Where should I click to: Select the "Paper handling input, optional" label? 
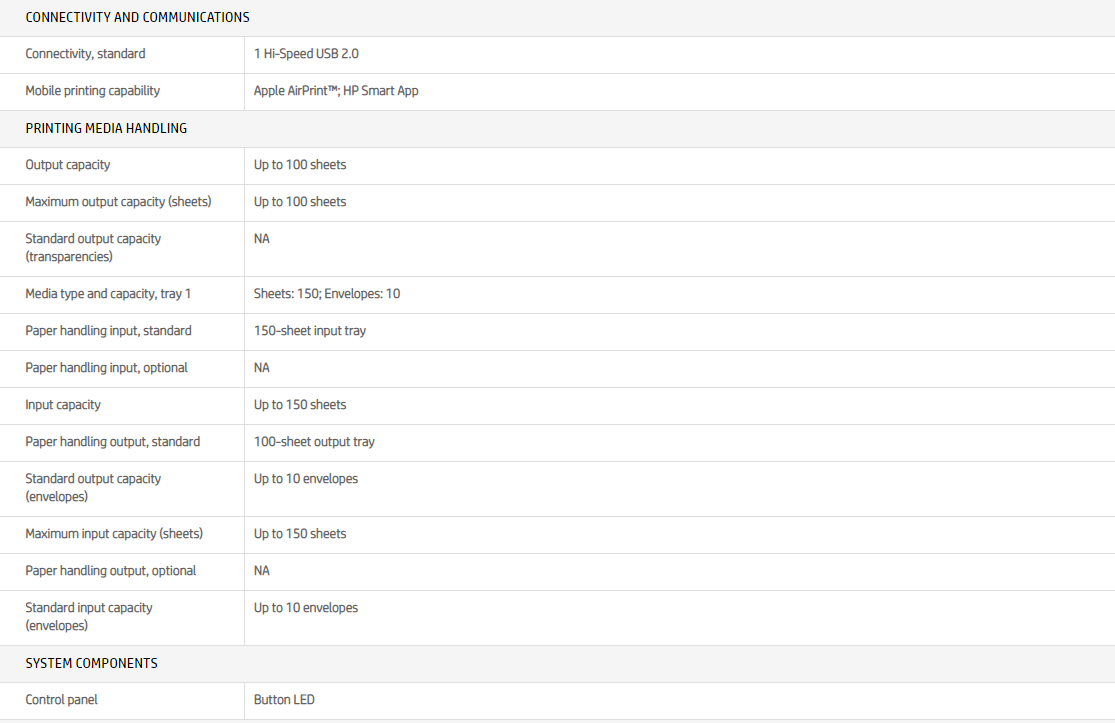point(106,368)
